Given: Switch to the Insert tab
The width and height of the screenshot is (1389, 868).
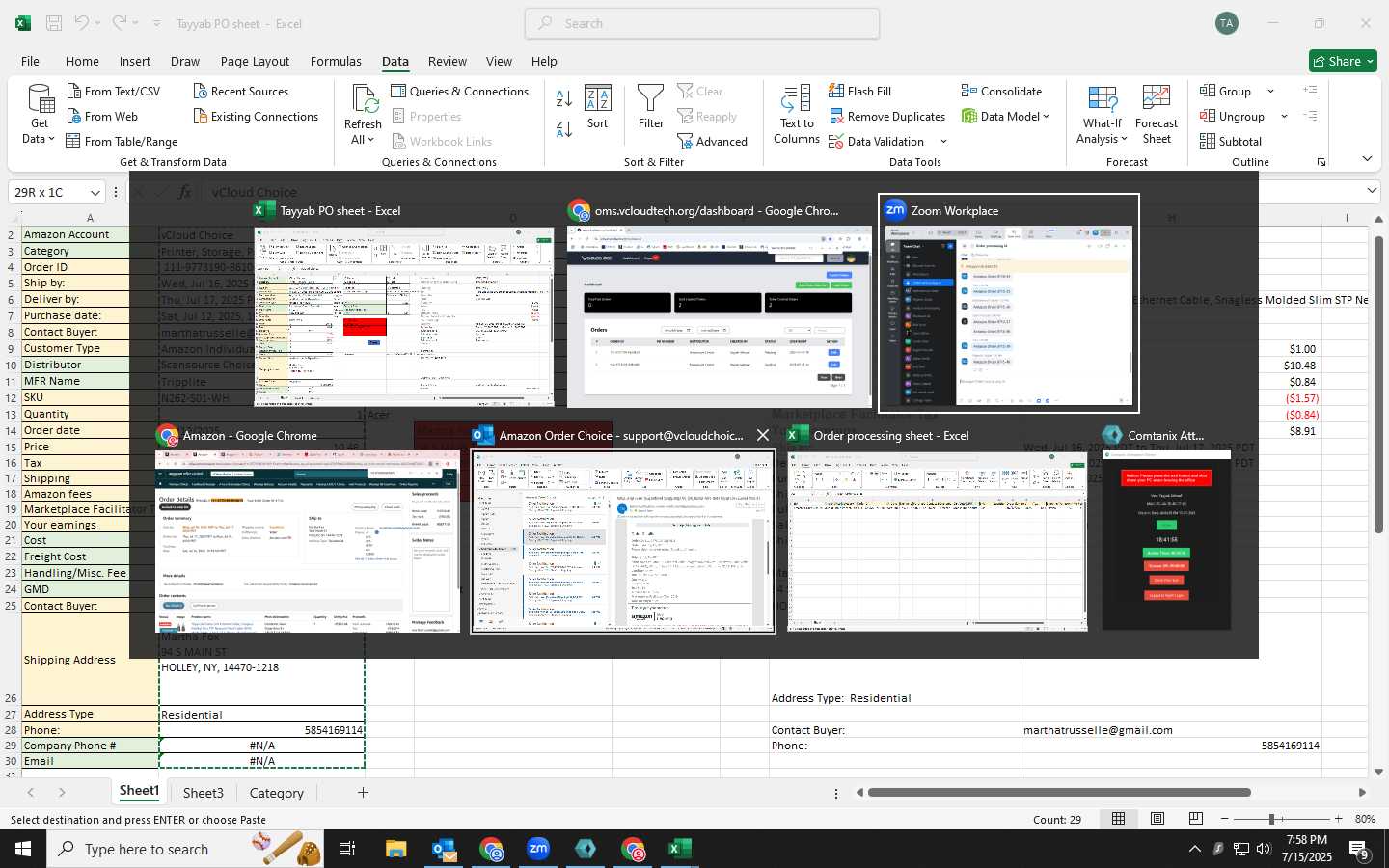Looking at the screenshot, I should [x=135, y=61].
